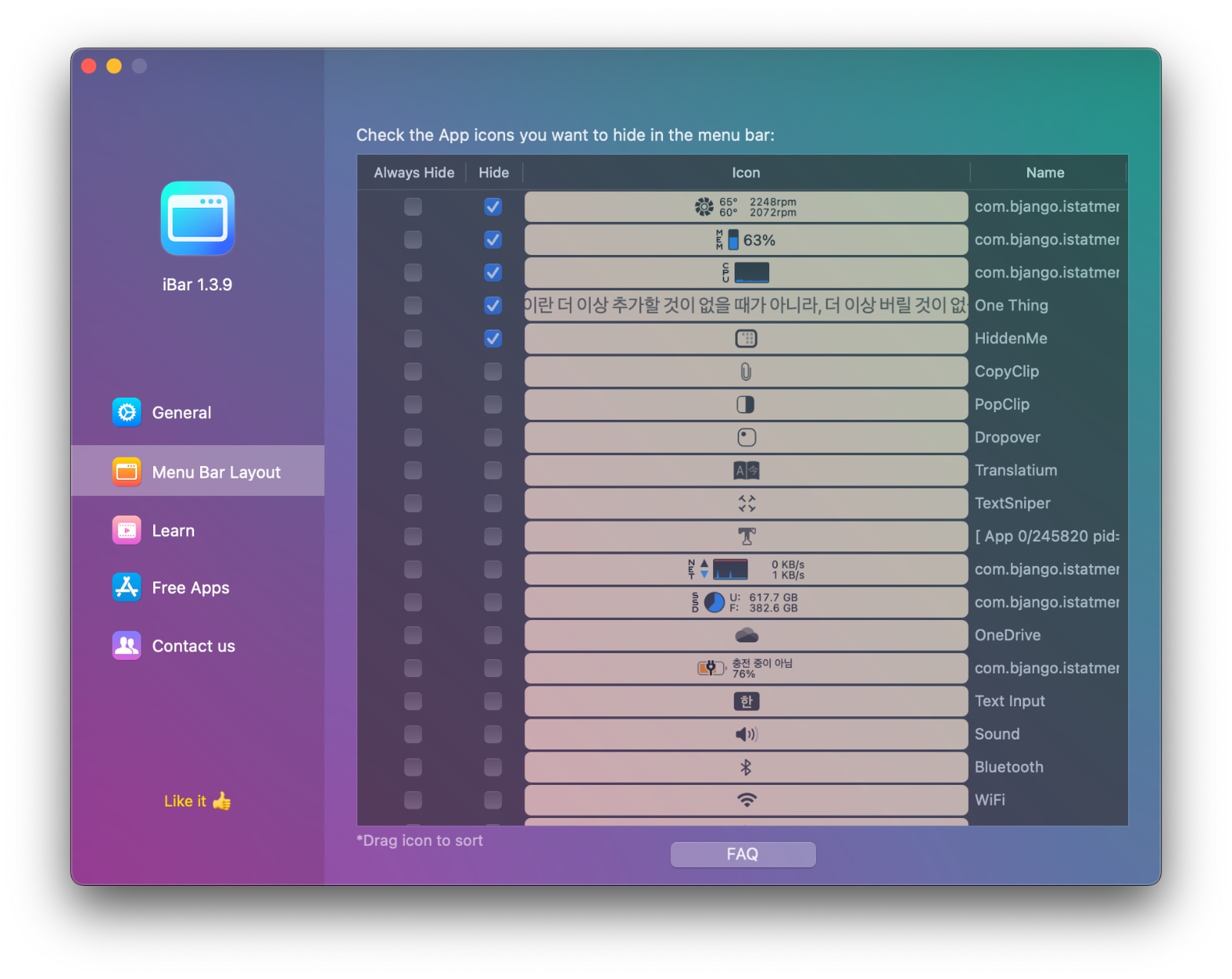This screenshot has height=979, width=1232.
Task: Click the iBar 1.3.9 version label
Action: (x=197, y=284)
